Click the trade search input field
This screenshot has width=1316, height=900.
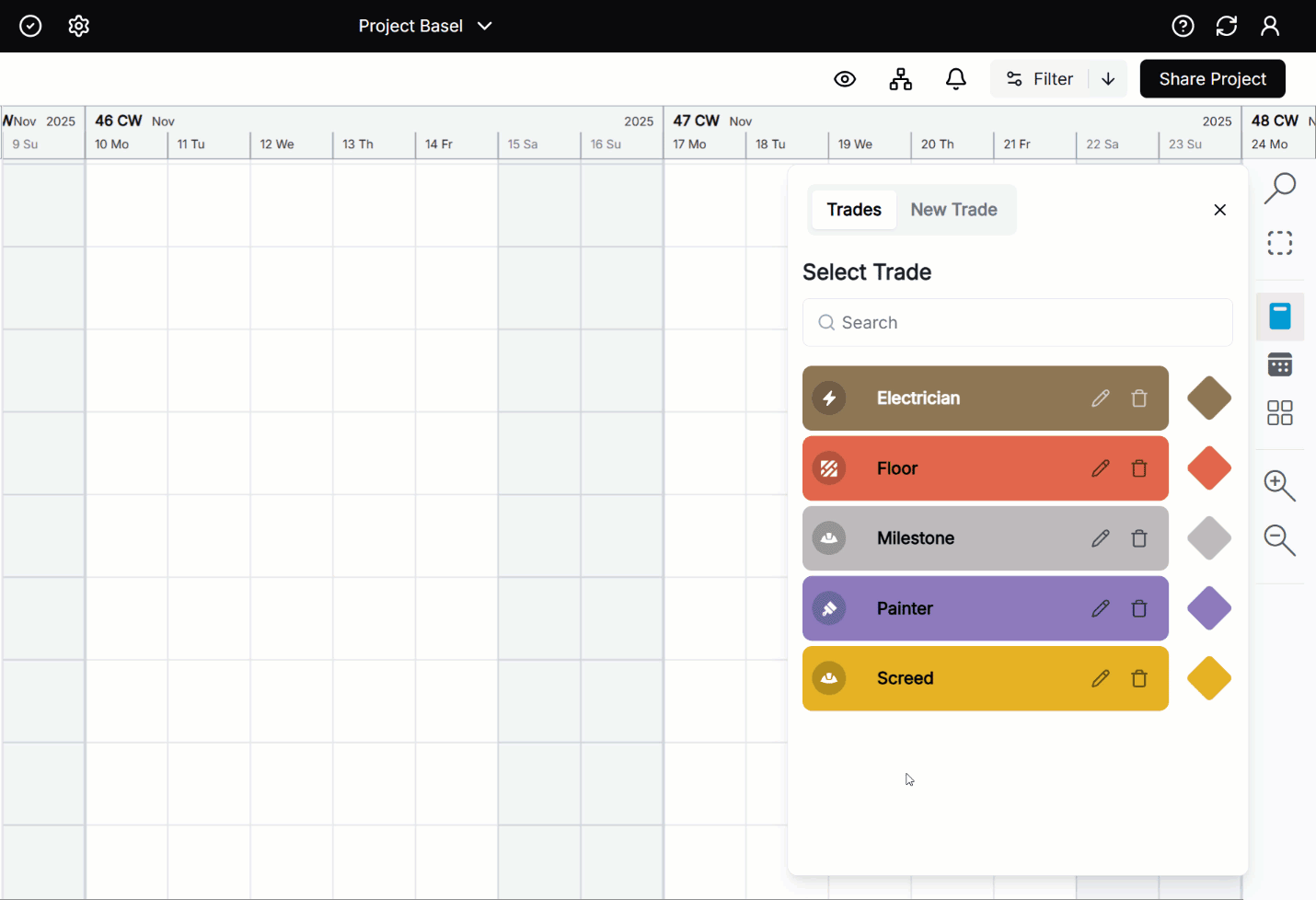tap(1017, 322)
